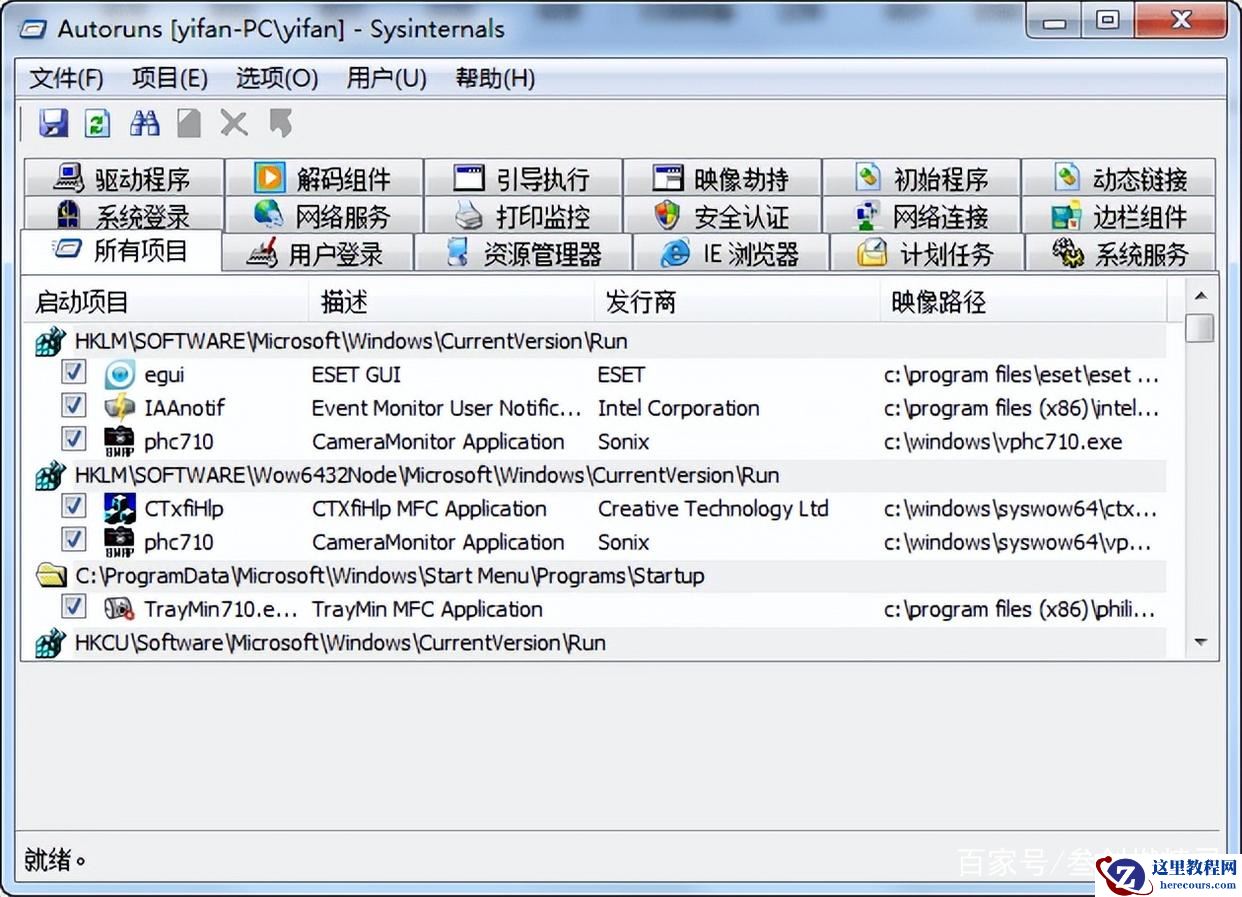Click the CTxfiHlp entry icon

click(119, 509)
